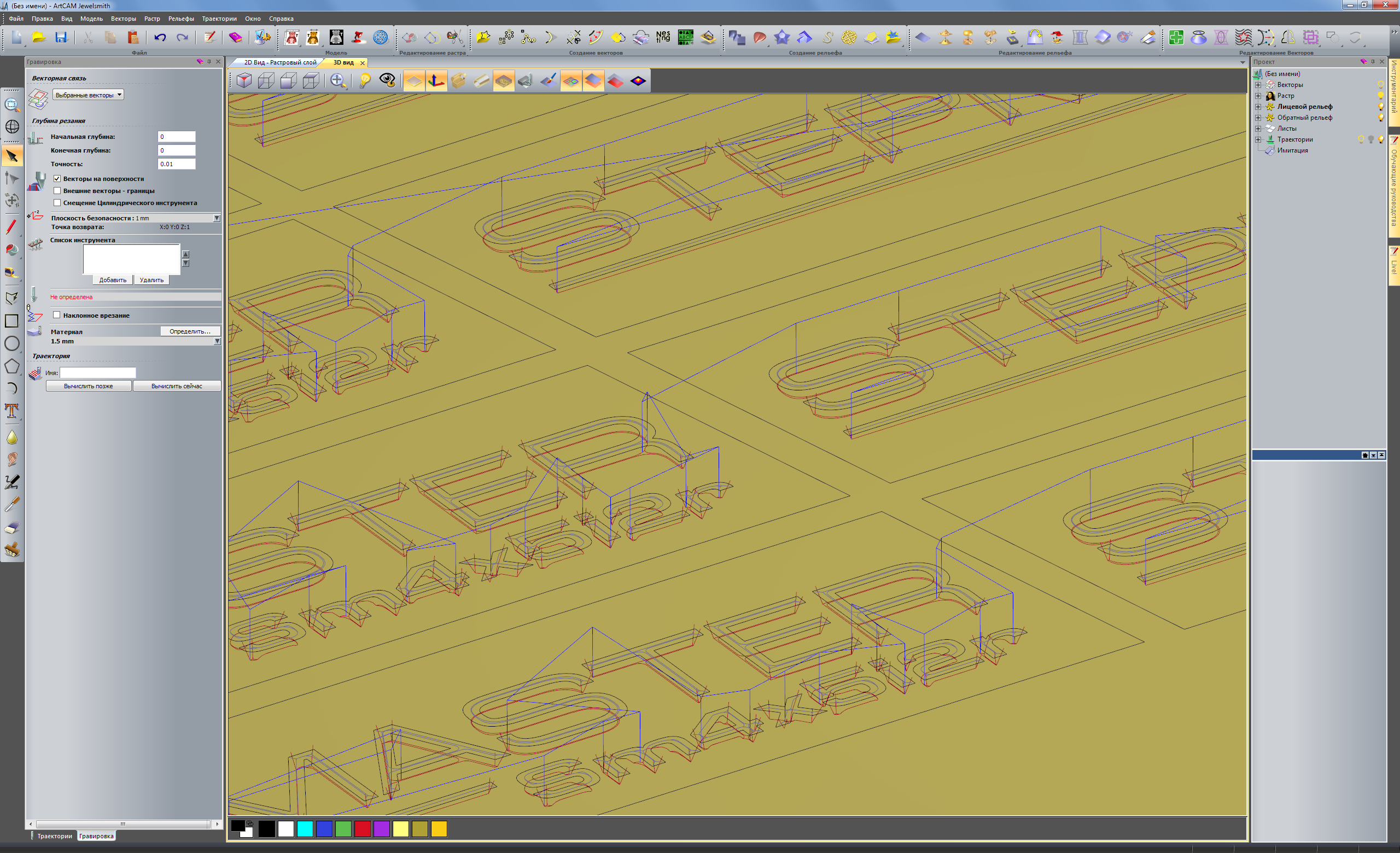The image size is (1400, 853).
Task: Select the Text tool in left toolbar
Action: (x=11, y=411)
